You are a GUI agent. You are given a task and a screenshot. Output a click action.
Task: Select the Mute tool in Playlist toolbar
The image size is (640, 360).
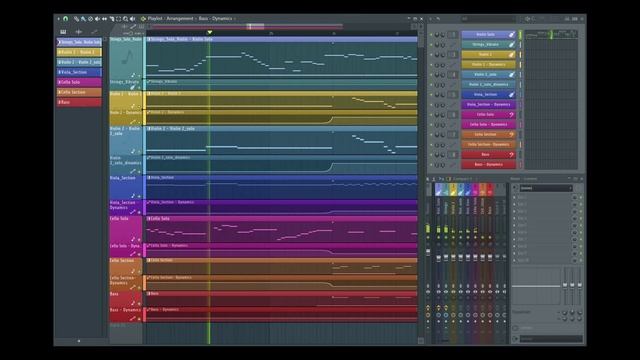tap(97, 19)
